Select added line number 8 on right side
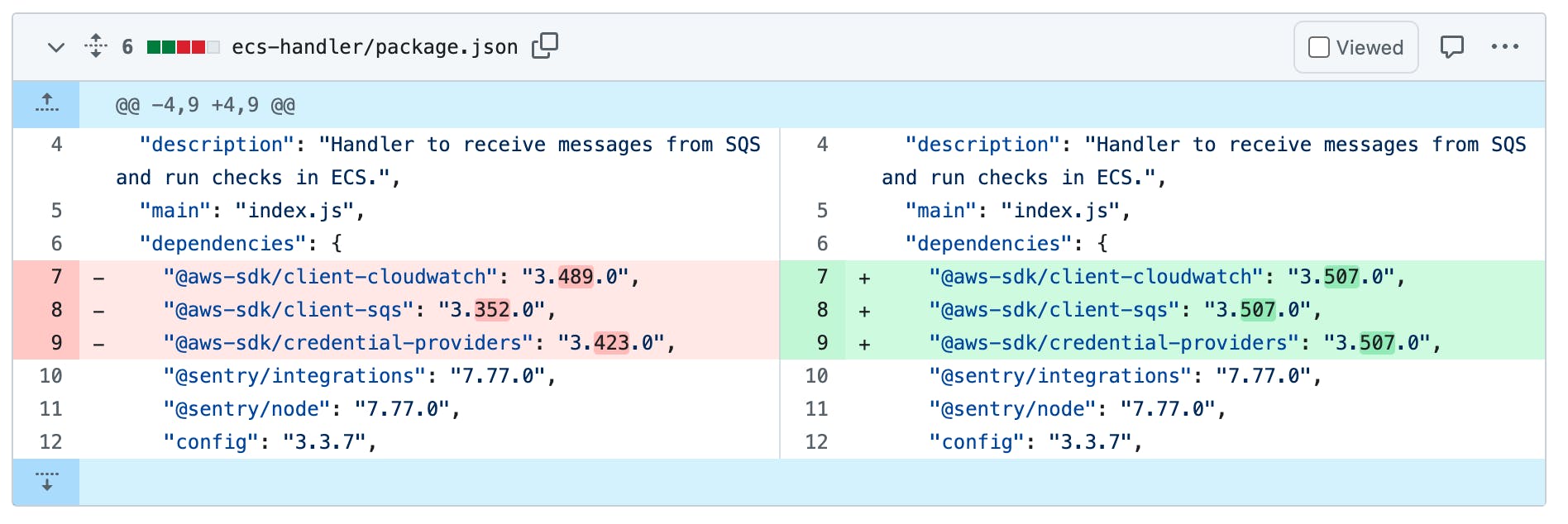Viewport: 1568px width, 524px height. (822, 310)
